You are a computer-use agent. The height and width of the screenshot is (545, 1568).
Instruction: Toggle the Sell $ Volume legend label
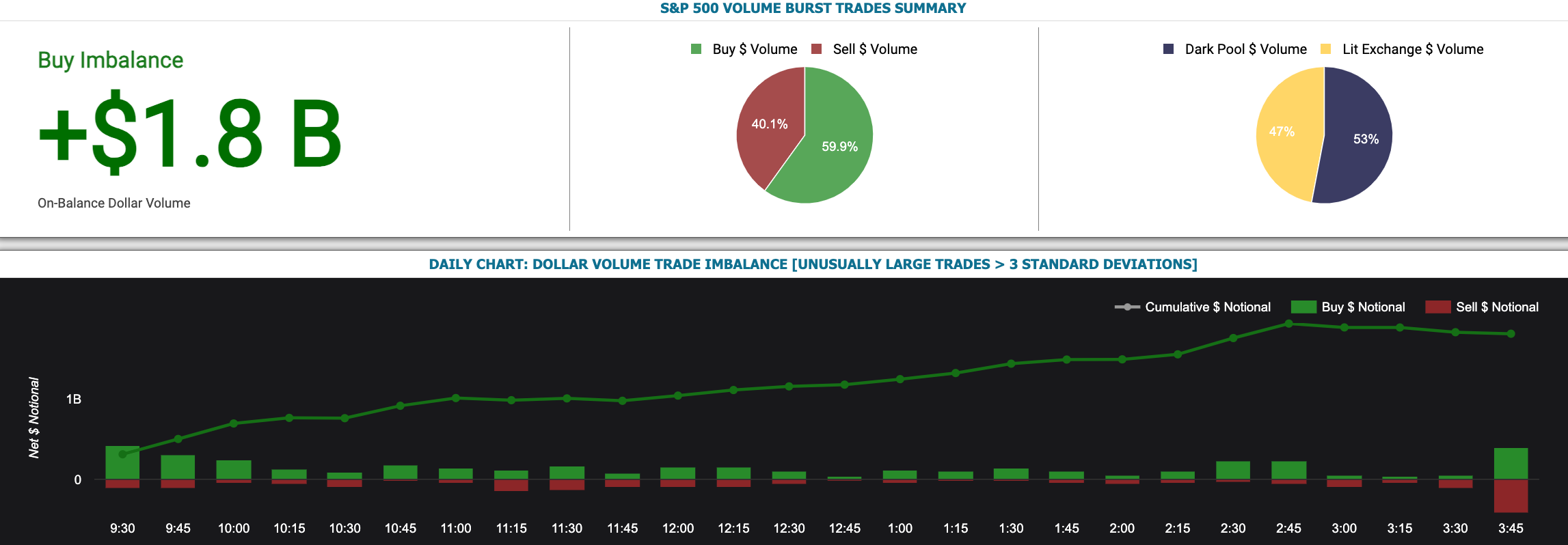click(875, 49)
